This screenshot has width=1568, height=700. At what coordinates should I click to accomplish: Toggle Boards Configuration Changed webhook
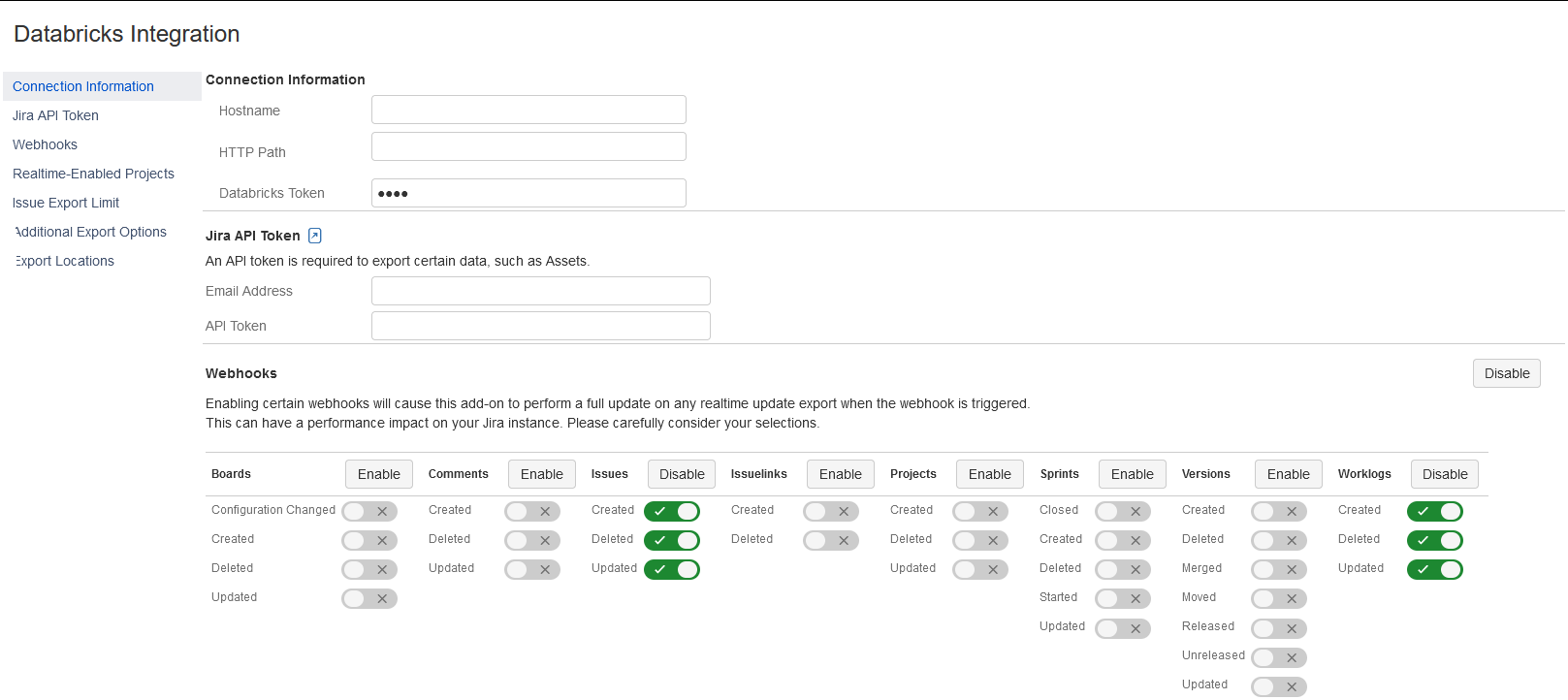coord(369,511)
